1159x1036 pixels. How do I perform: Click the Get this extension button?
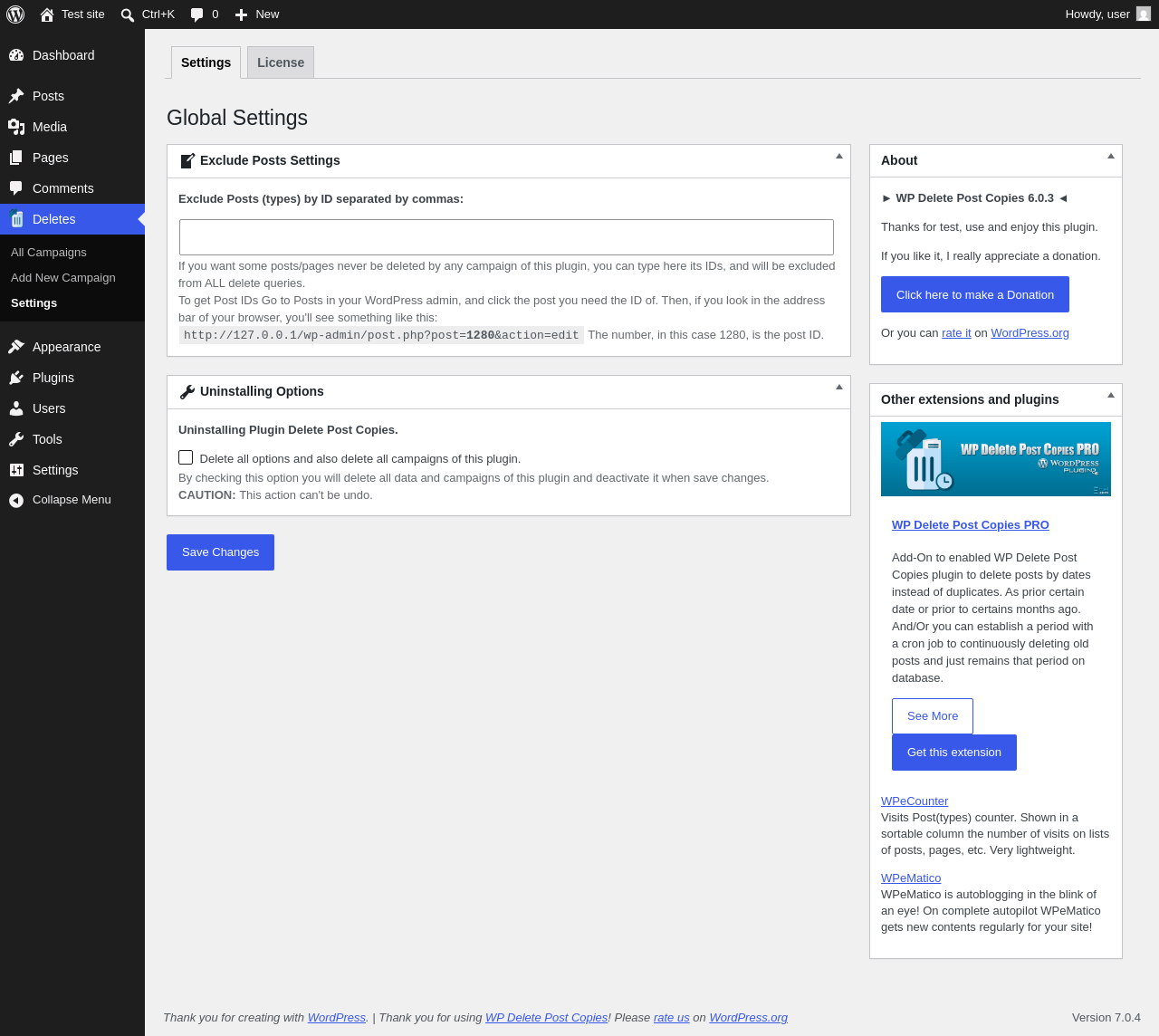coord(954,753)
